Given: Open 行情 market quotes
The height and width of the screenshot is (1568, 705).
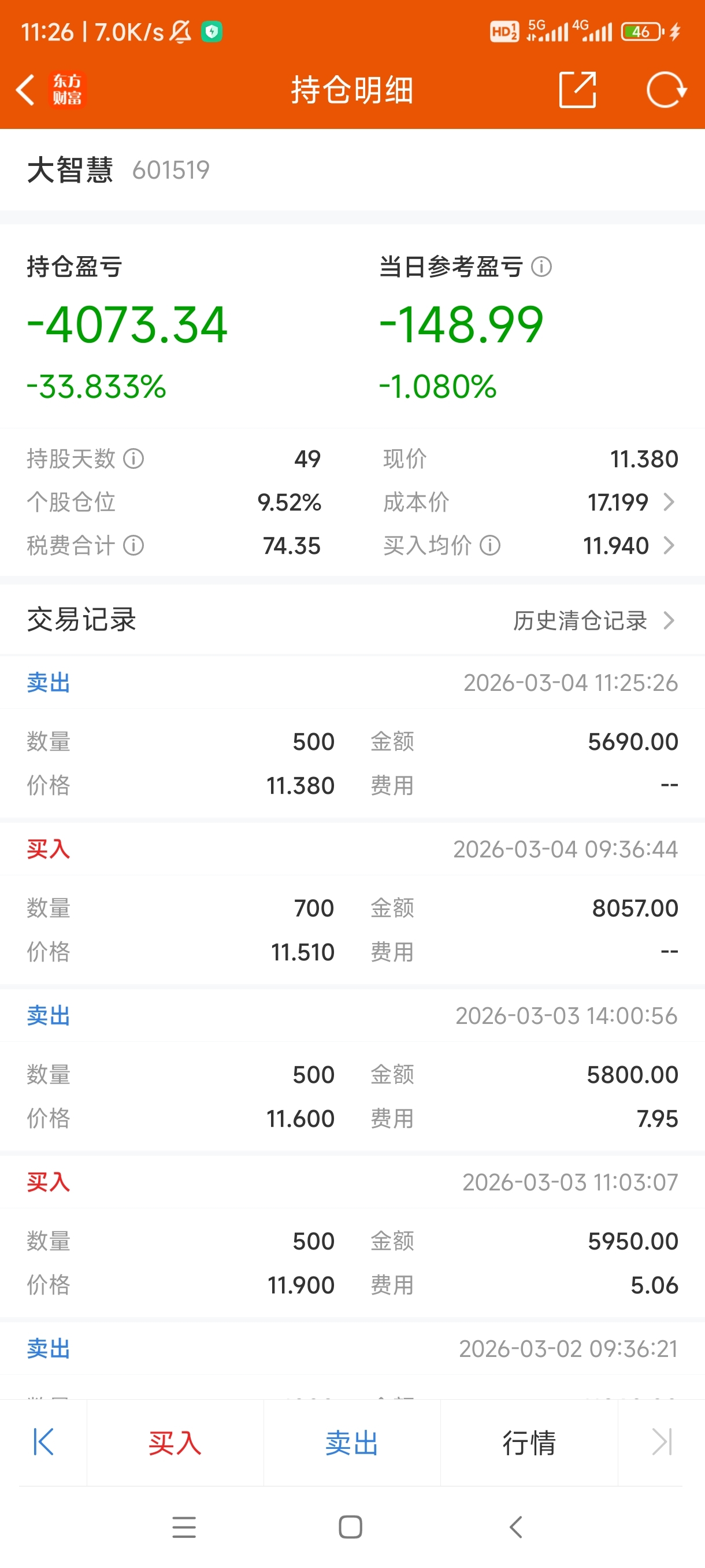Looking at the screenshot, I should coord(529,1443).
